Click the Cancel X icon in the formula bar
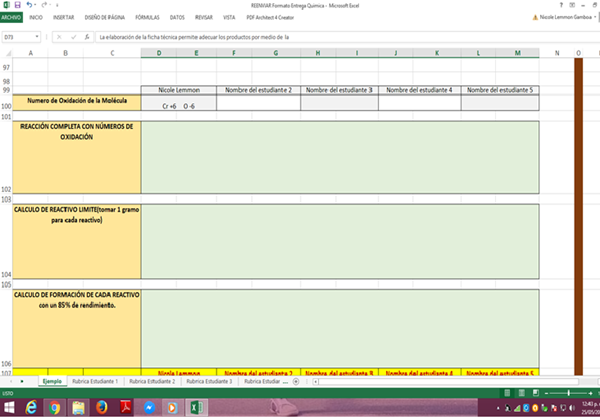600x420 pixels. (59, 37)
